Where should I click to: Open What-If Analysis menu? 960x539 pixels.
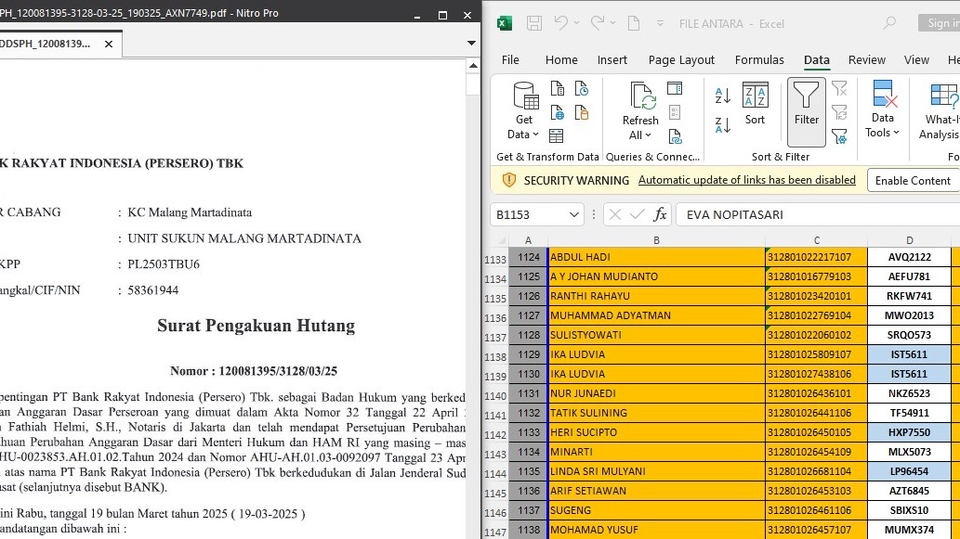[x=940, y=110]
